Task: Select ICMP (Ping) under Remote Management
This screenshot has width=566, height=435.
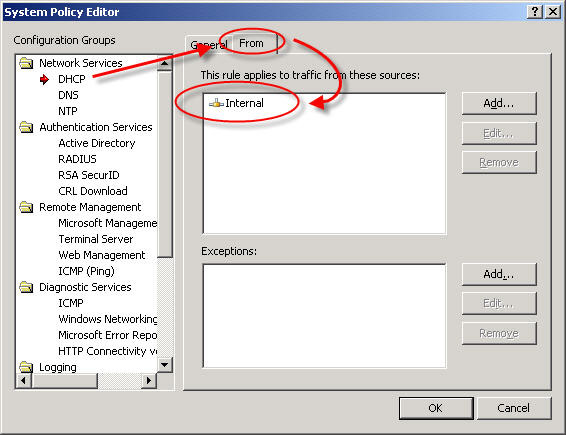Action: 86,271
